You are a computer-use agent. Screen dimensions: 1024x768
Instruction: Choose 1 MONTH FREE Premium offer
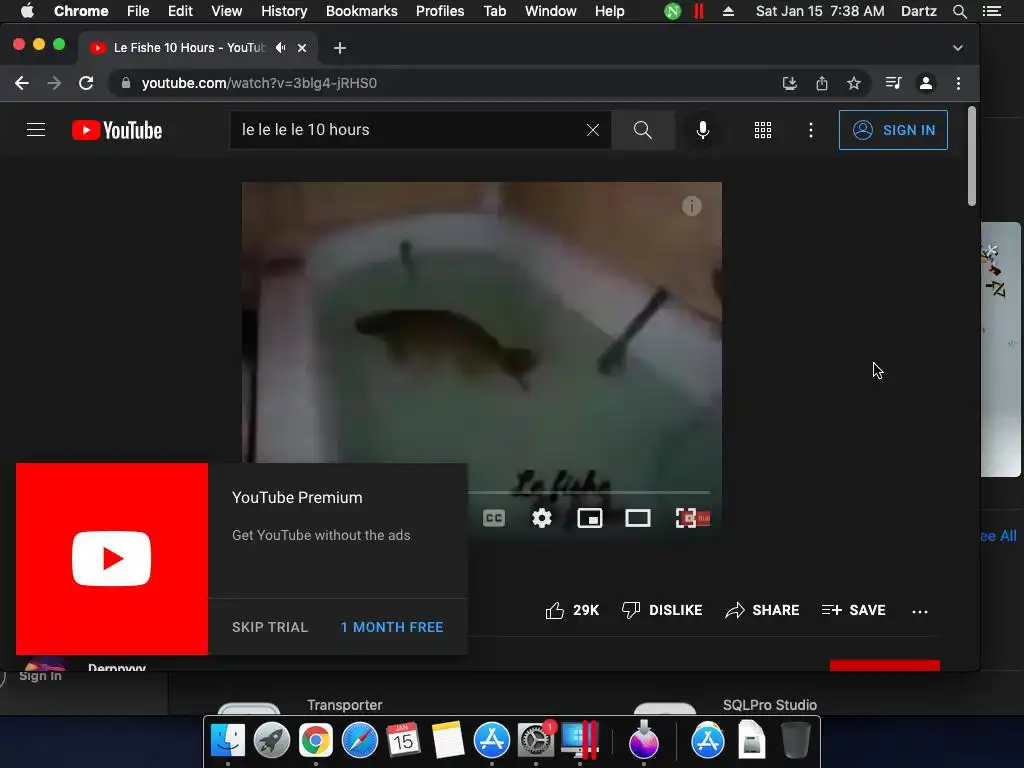pos(392,627)
